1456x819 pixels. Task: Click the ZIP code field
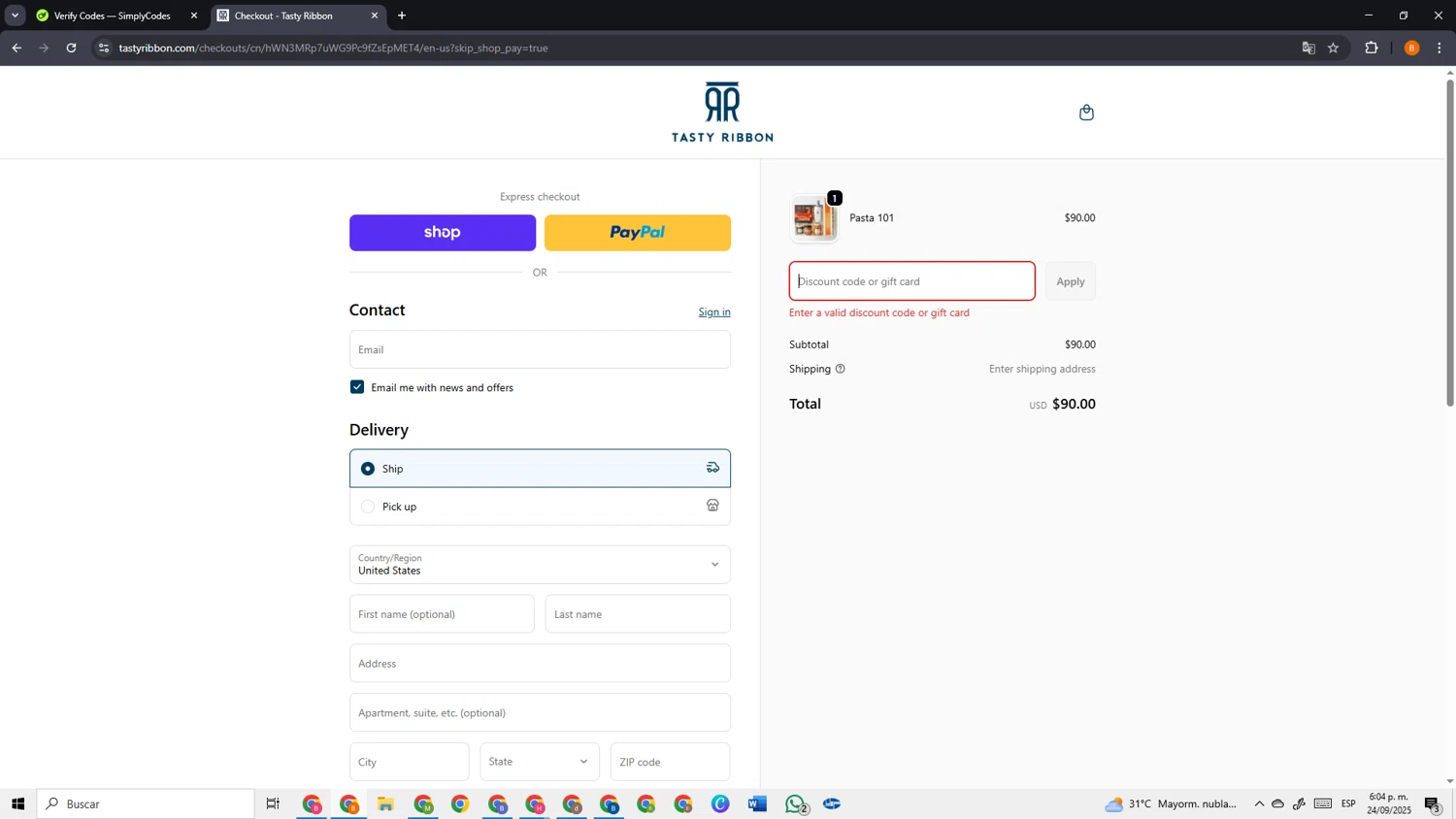pos(671,762)
